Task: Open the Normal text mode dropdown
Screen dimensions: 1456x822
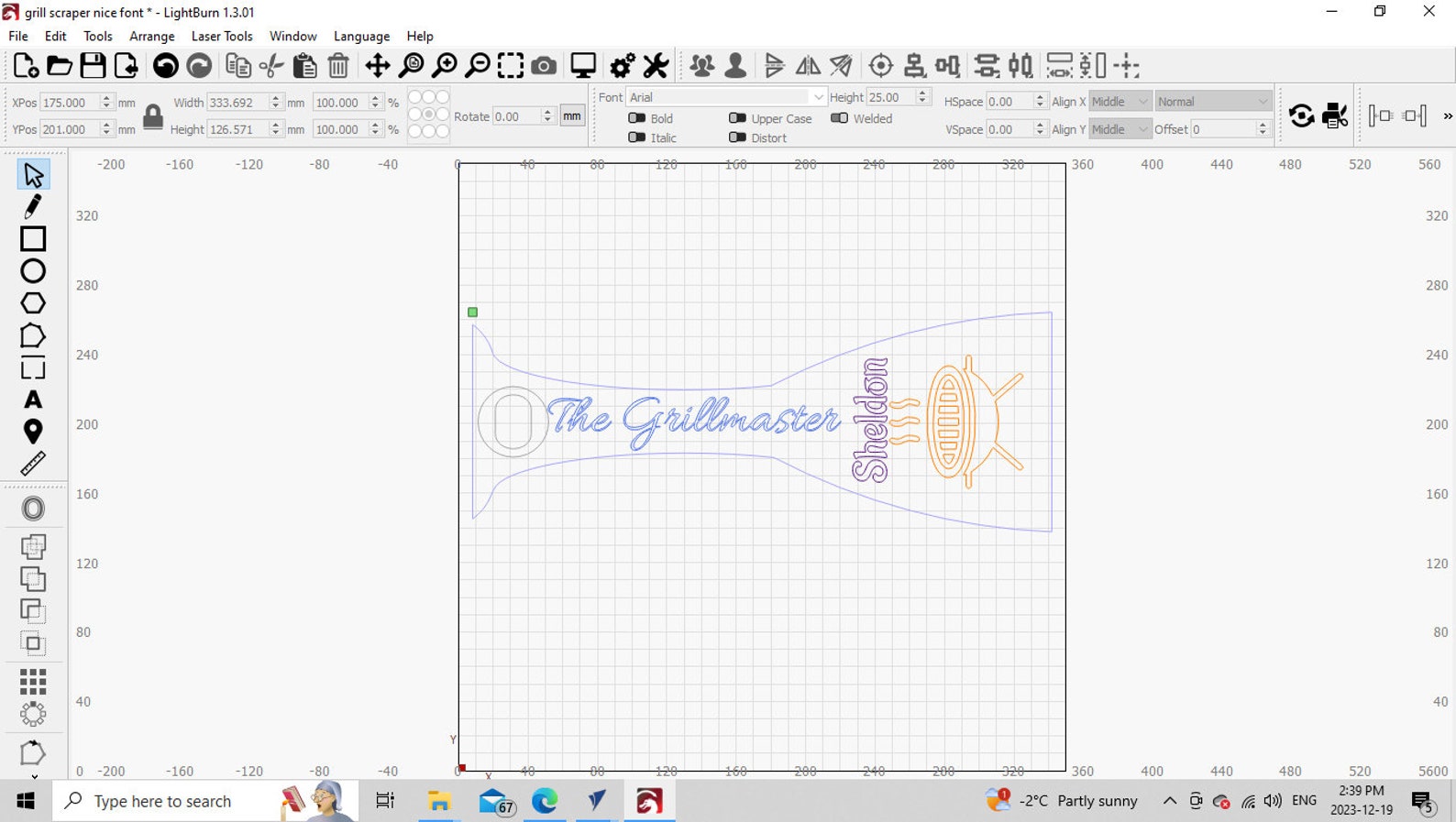Action: click(x=1212, y=102)
